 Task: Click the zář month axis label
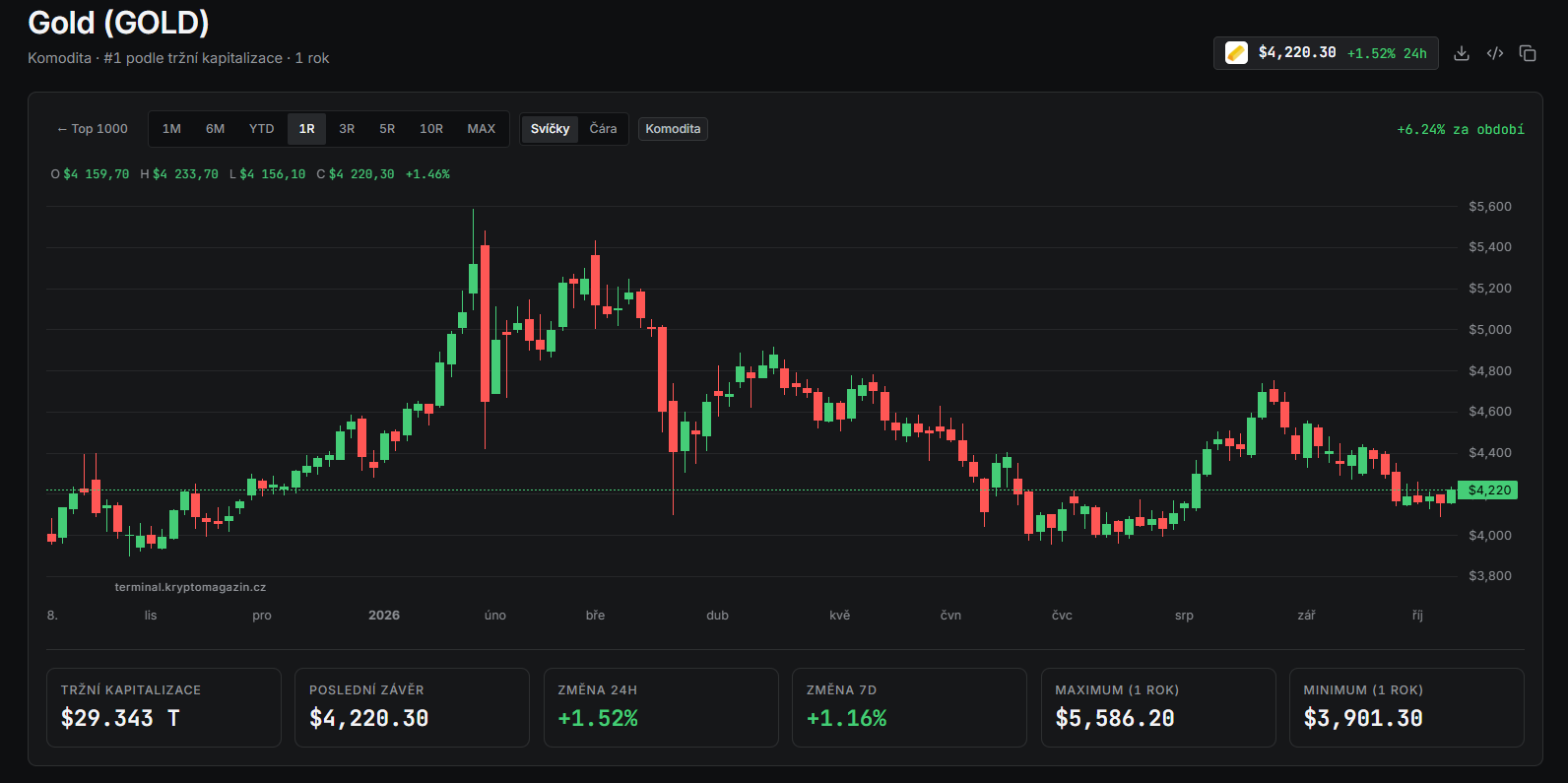[1307, 616]
